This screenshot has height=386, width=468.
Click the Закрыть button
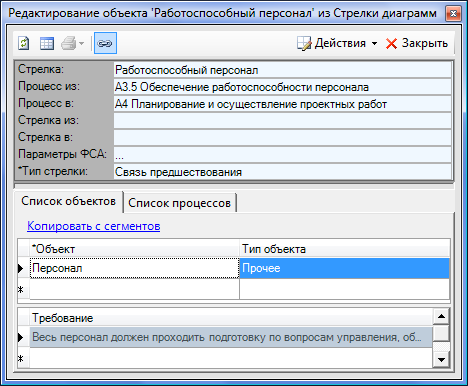[x=417, y=43]
